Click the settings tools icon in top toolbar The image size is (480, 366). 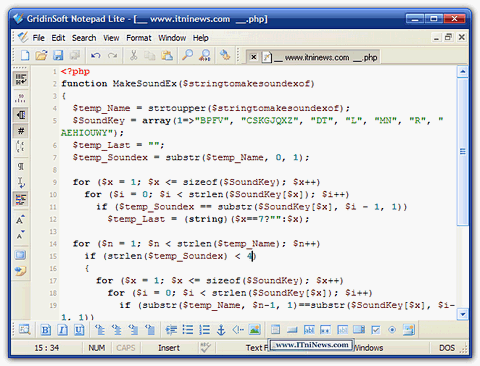[x=225, y=55]
